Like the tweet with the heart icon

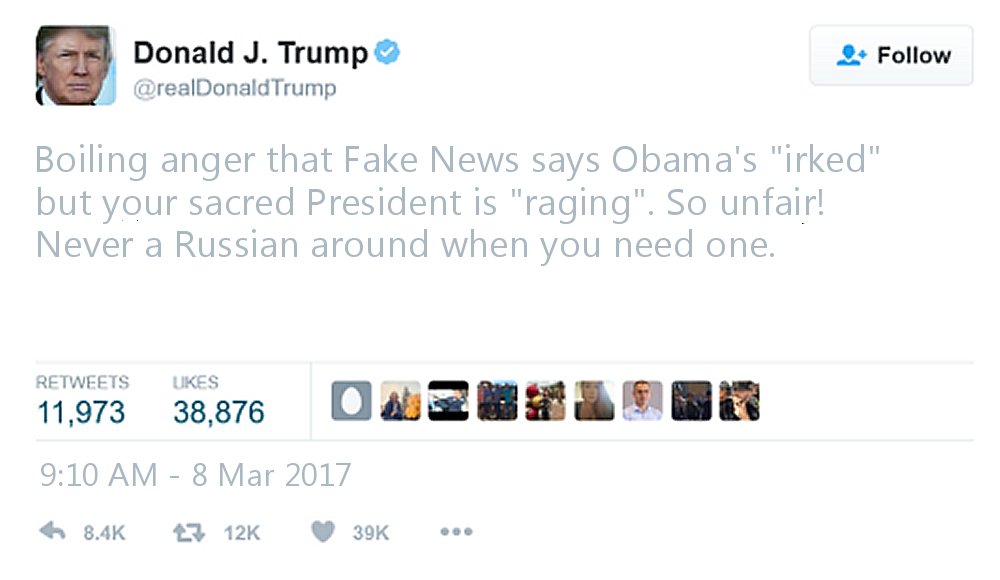pos(323,531)
